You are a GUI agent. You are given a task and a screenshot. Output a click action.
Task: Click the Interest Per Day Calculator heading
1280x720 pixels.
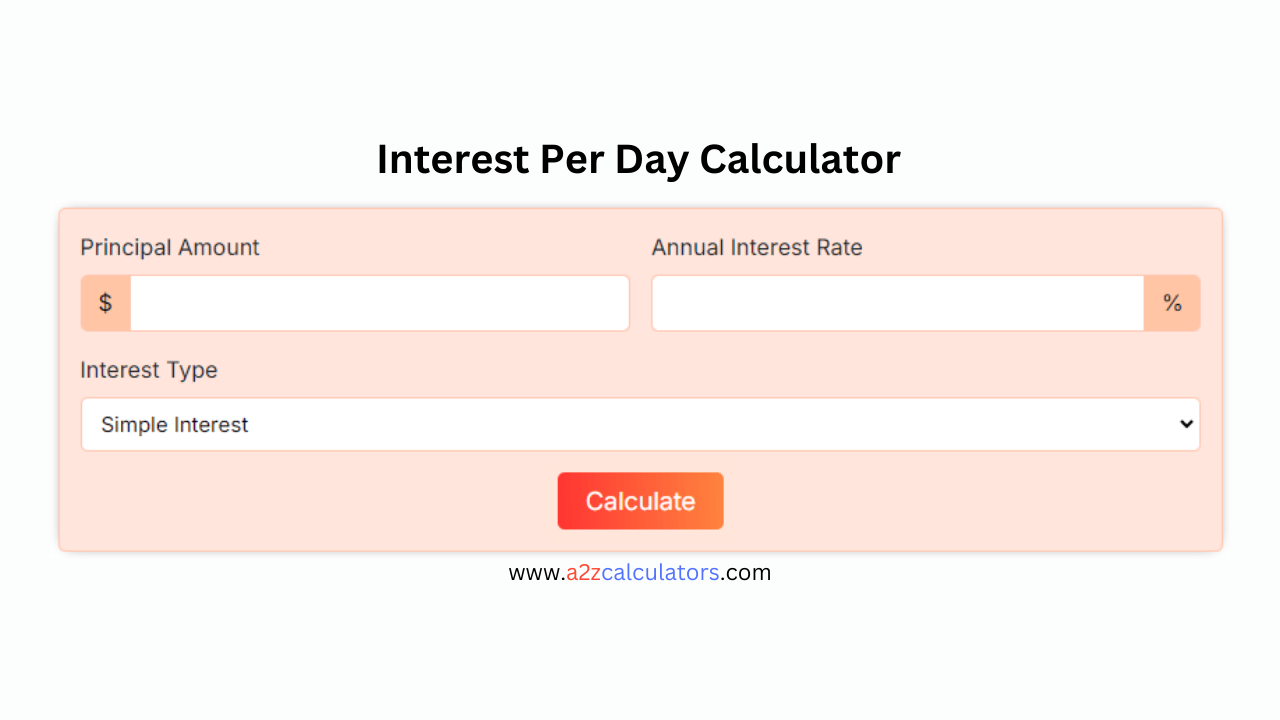tap(639, 158)
